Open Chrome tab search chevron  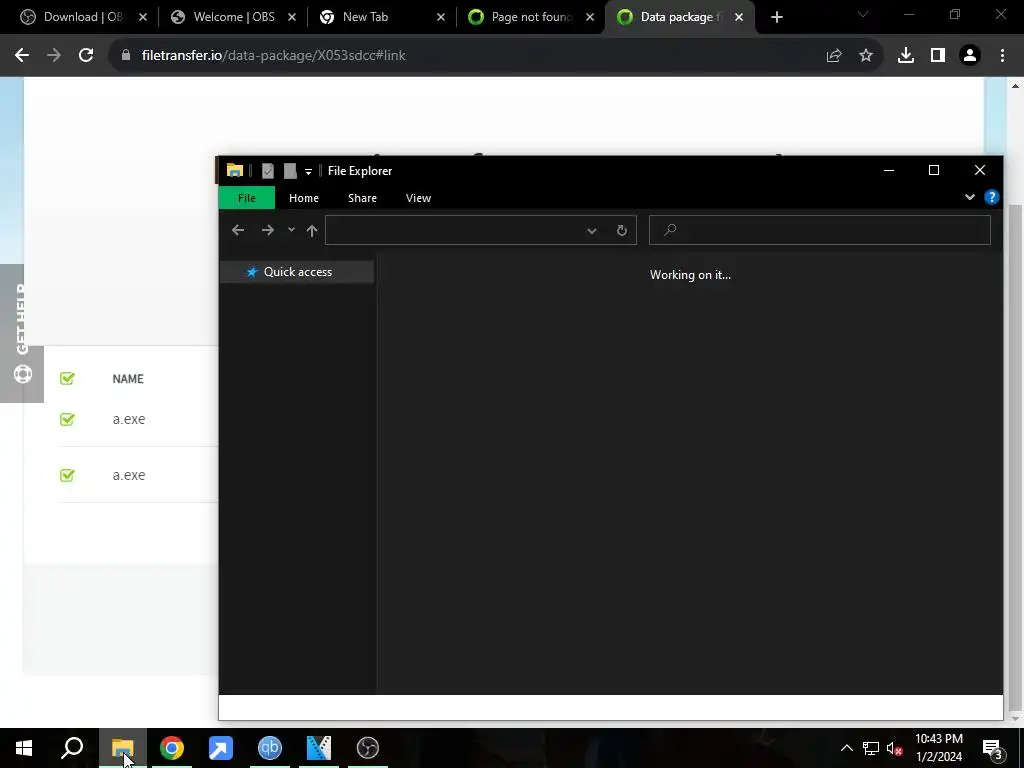(x=863, y=15)
